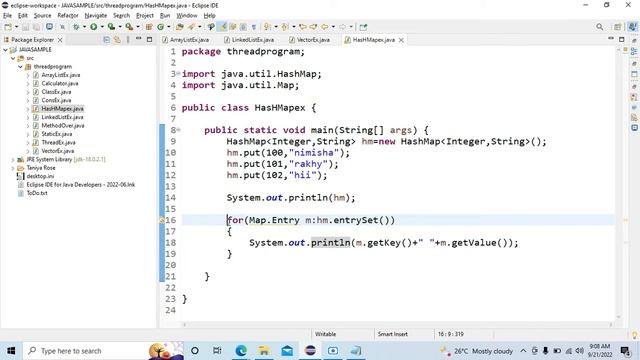Viewport: 640px width, 360px height.
Task: Collapse the JAVASAMPLE project node
Action: 5,49
